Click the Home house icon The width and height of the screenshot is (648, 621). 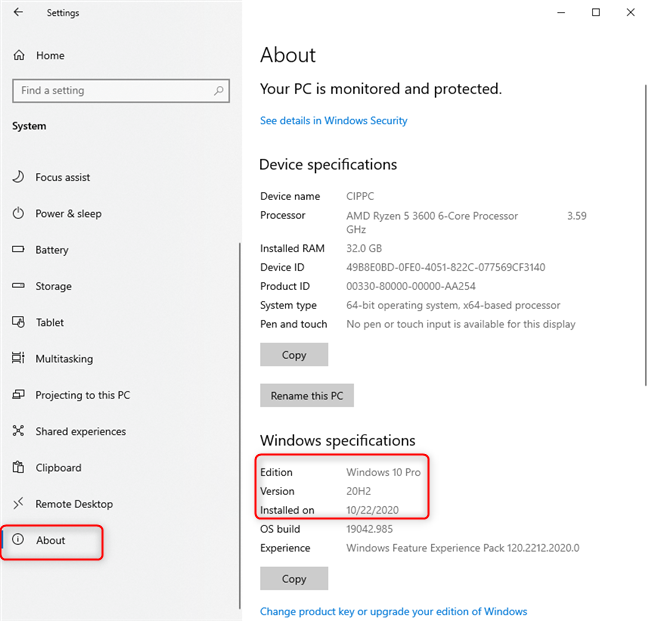coord(19,55)
